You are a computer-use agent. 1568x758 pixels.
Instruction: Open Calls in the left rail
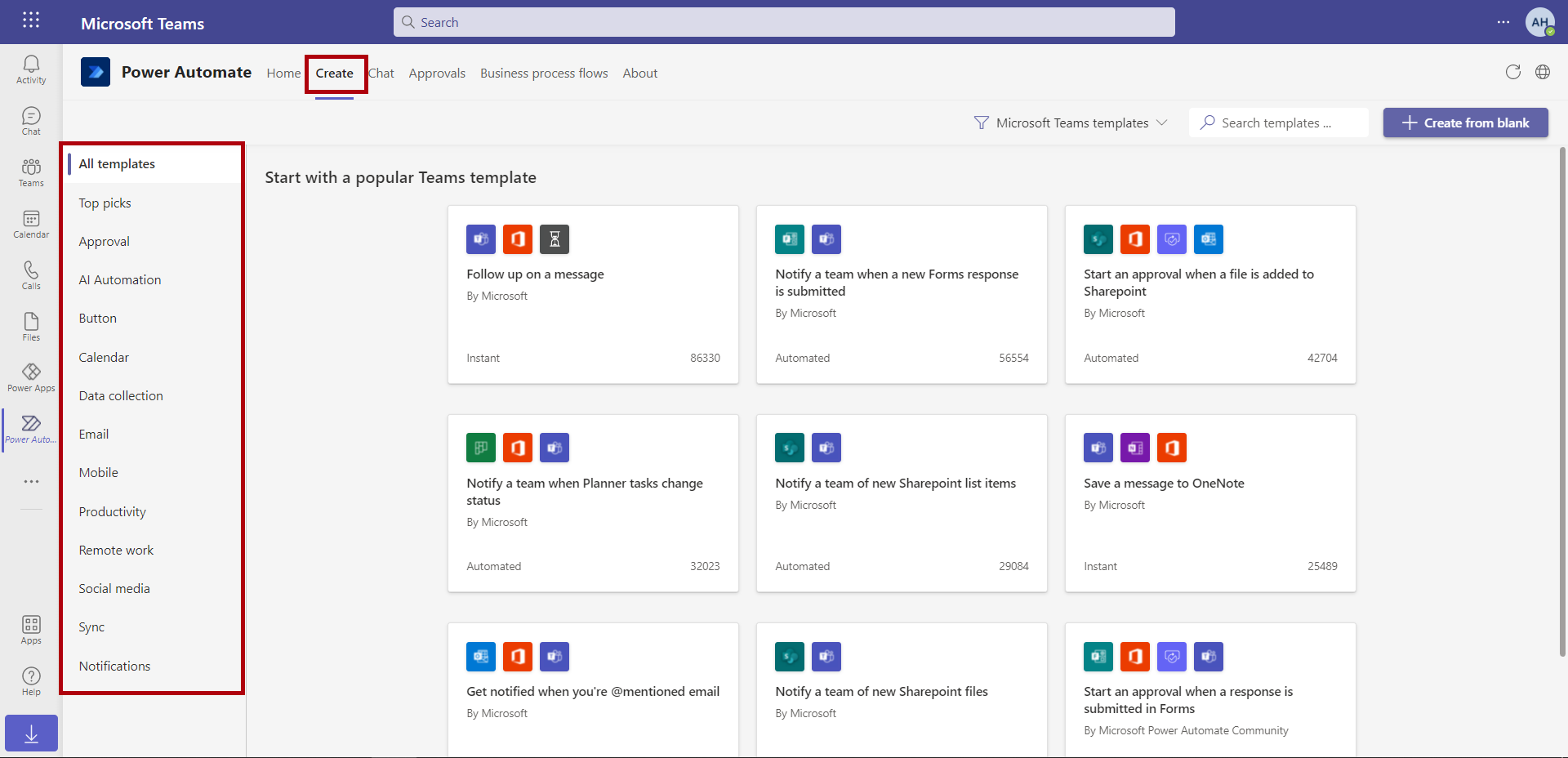[x=31, y=275]
